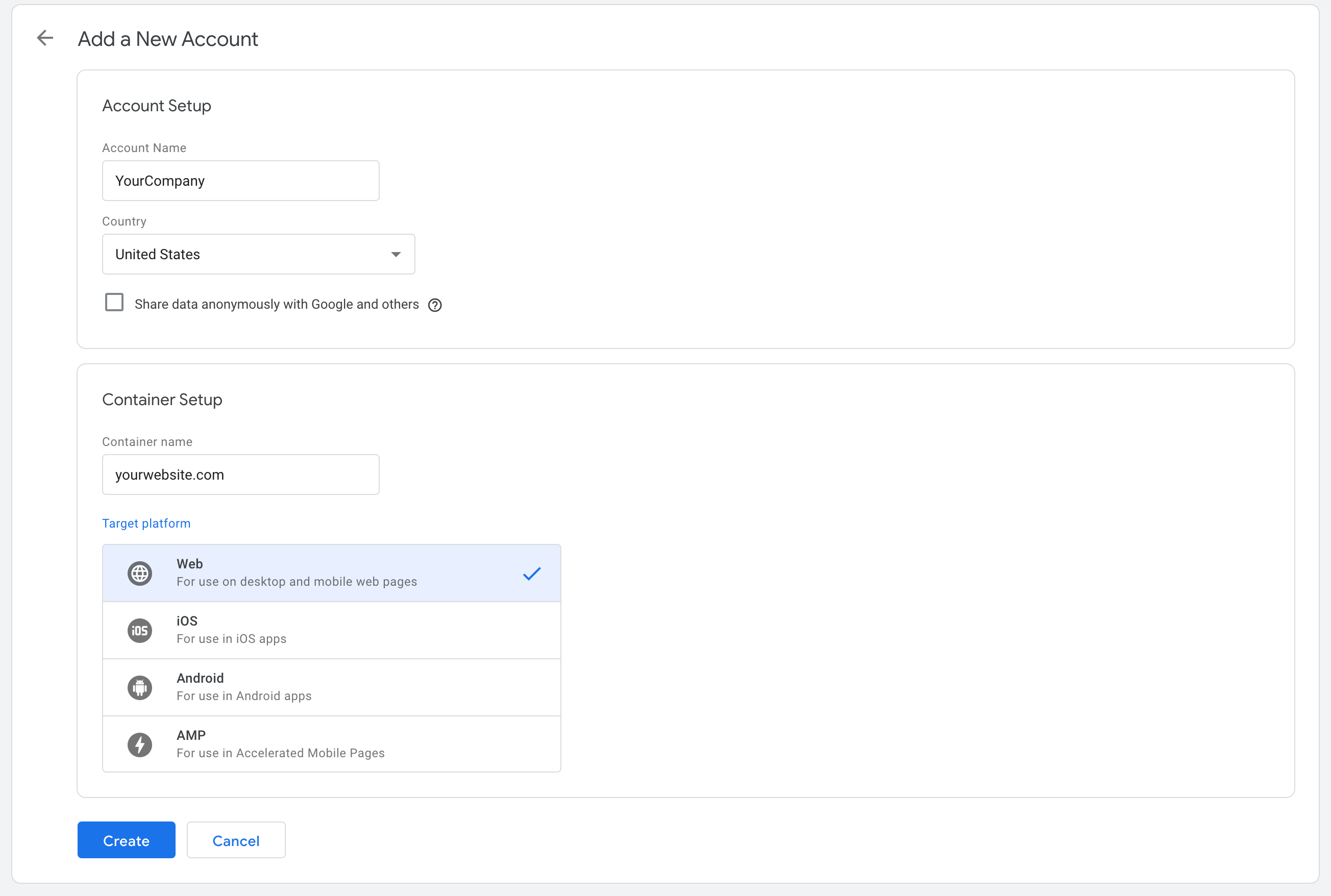
Task: Select the iOS target platform option
Action: tap(331, 630)
